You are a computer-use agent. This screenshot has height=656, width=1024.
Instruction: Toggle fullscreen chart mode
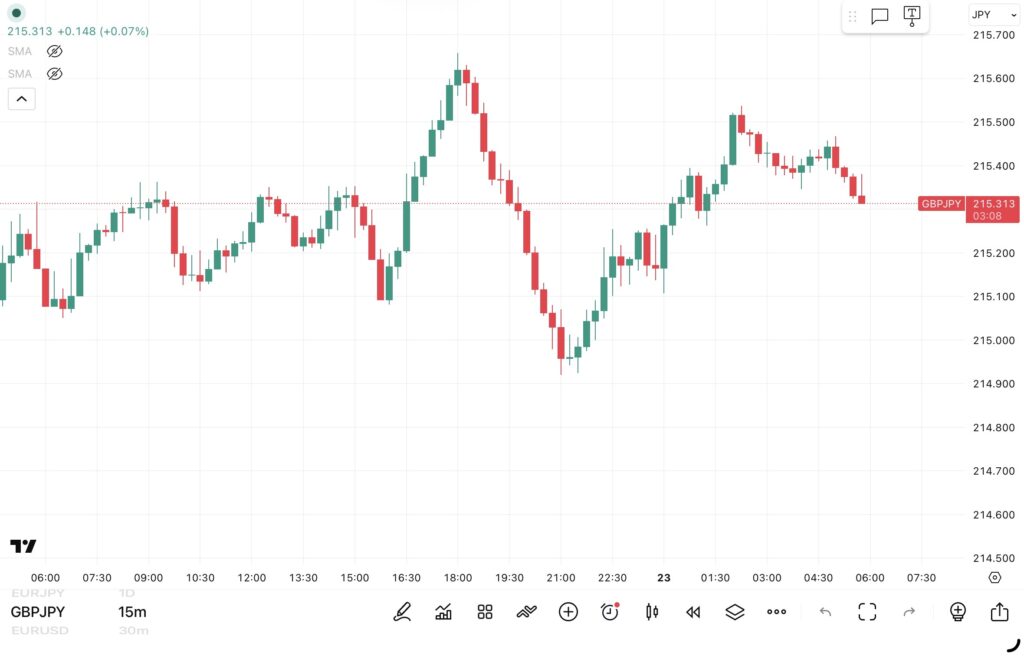(x=868, y=611)
